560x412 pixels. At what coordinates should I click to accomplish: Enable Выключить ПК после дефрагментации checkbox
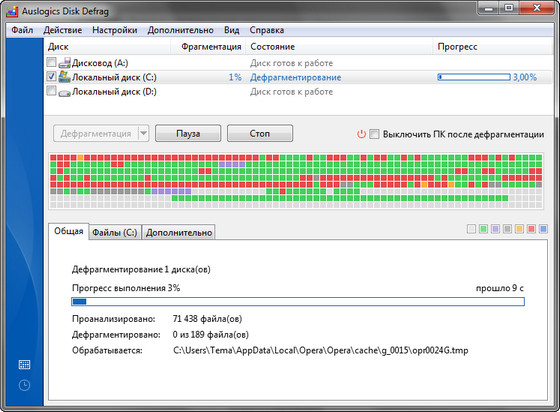(x=374, y=134)
